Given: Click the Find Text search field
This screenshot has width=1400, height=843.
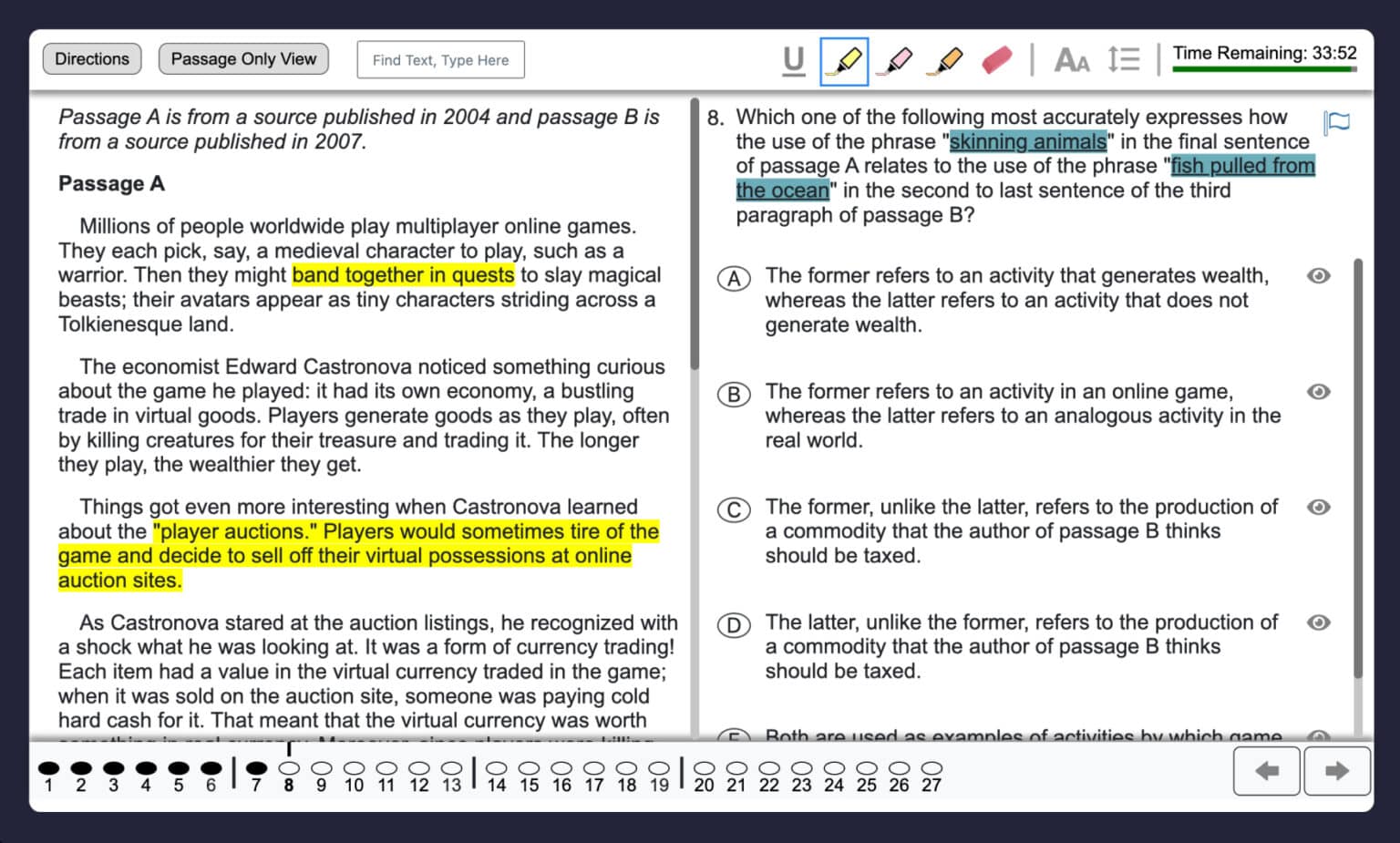Looking at the screenshot, I should coord(440,60).
